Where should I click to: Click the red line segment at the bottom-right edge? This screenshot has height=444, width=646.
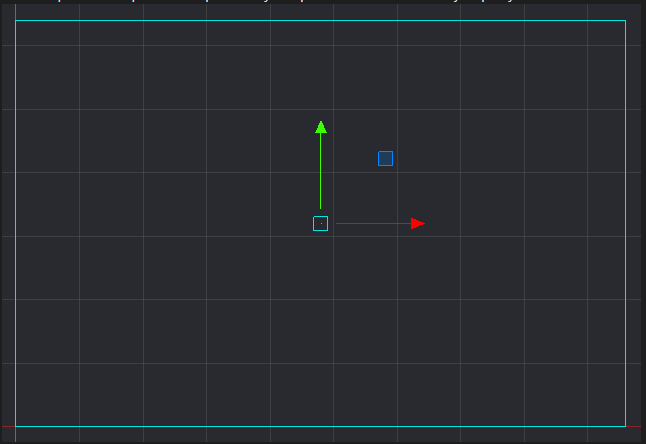pos(634,427)
